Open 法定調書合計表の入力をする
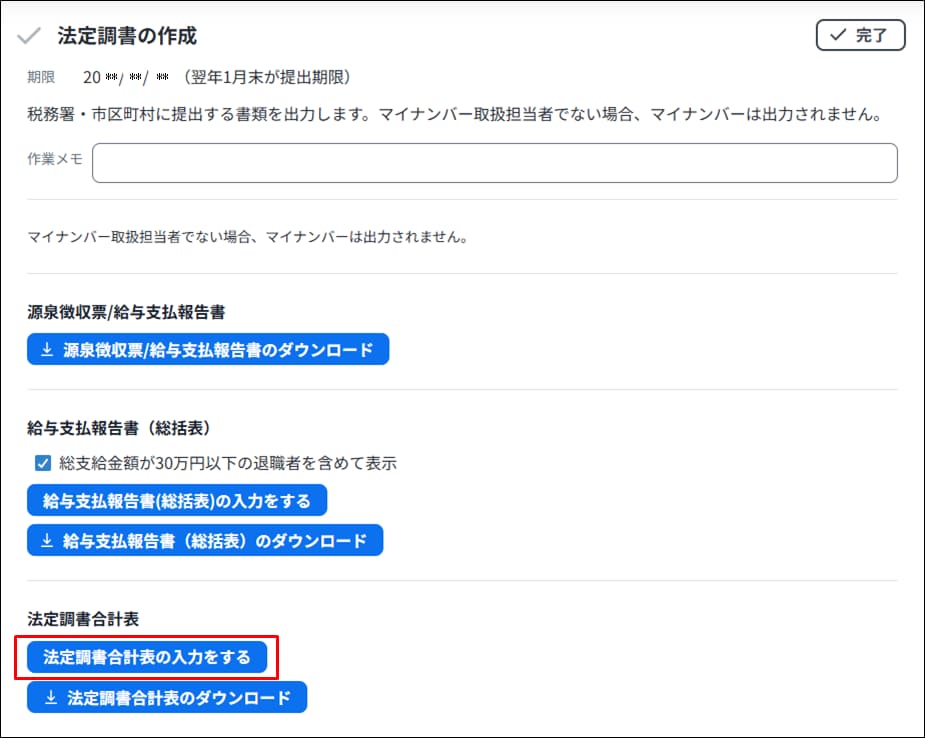 (147, 657)
